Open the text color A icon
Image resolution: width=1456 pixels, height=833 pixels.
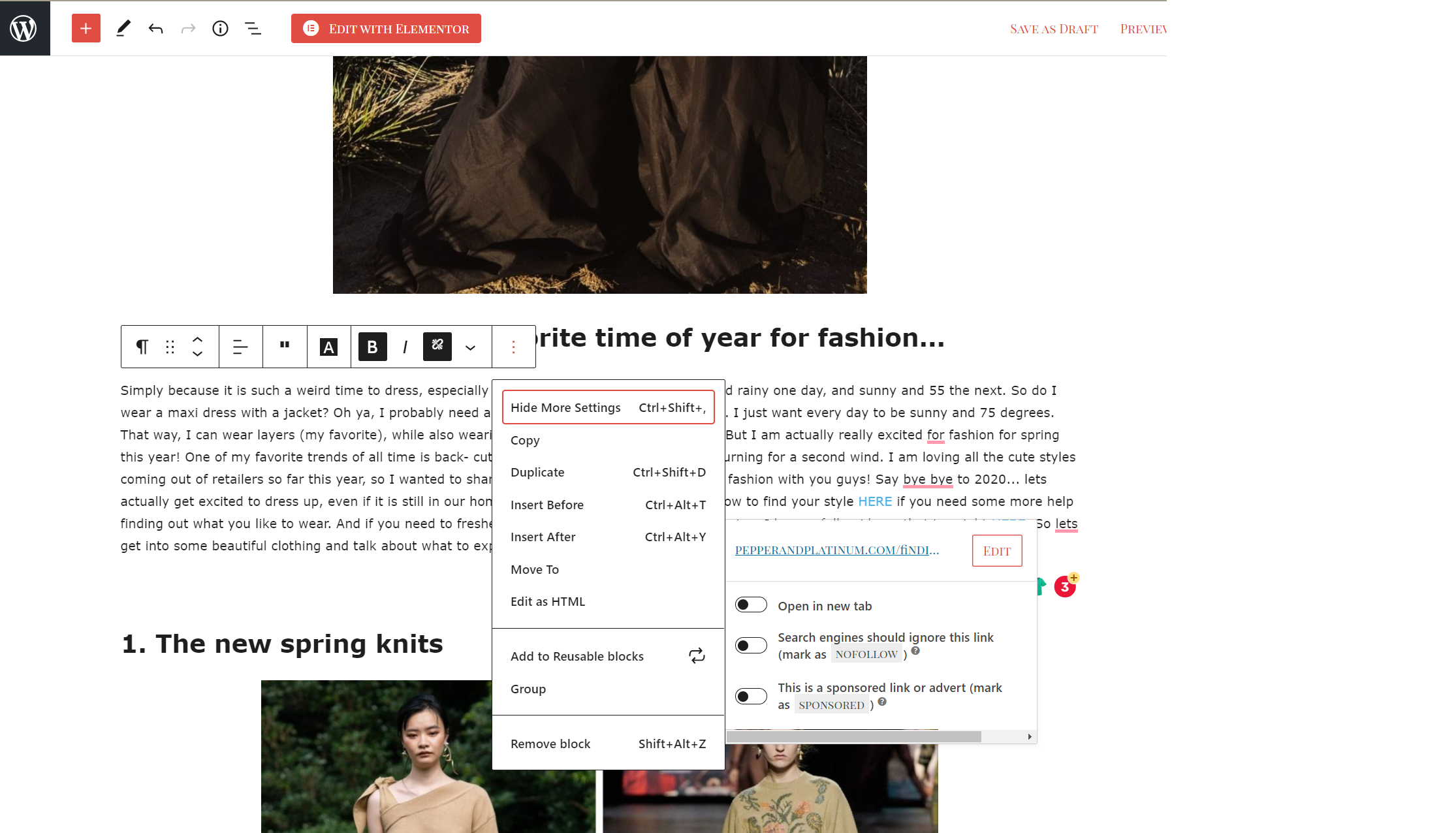(329, 347)
